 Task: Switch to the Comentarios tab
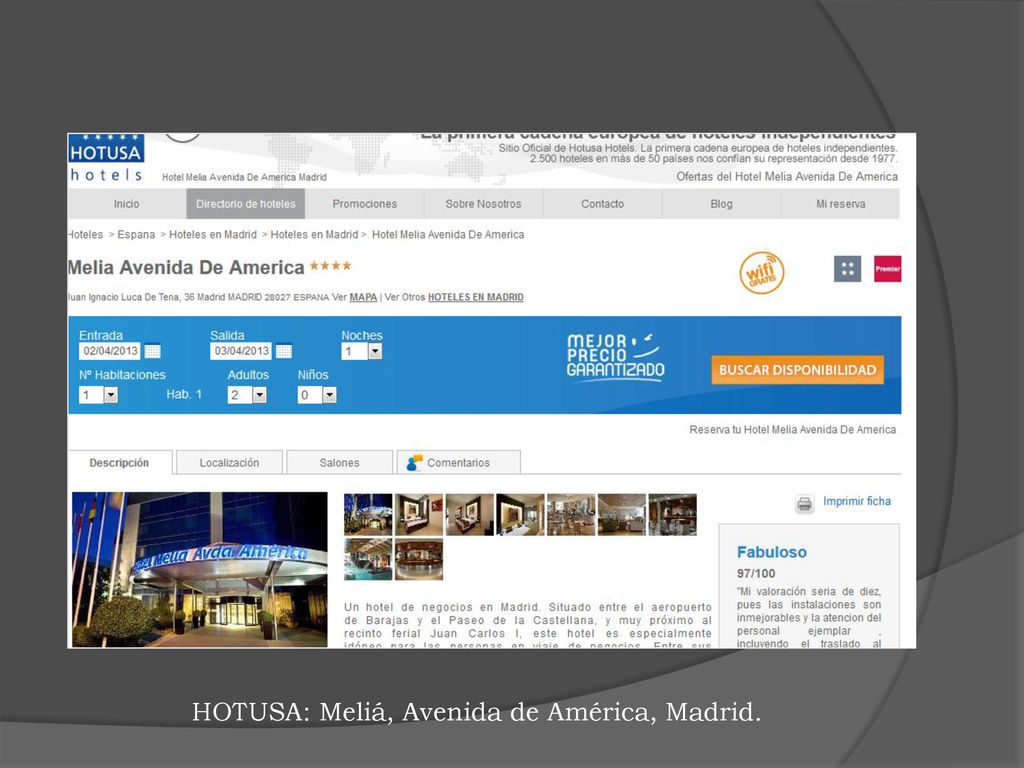click(x=458, y=462)
